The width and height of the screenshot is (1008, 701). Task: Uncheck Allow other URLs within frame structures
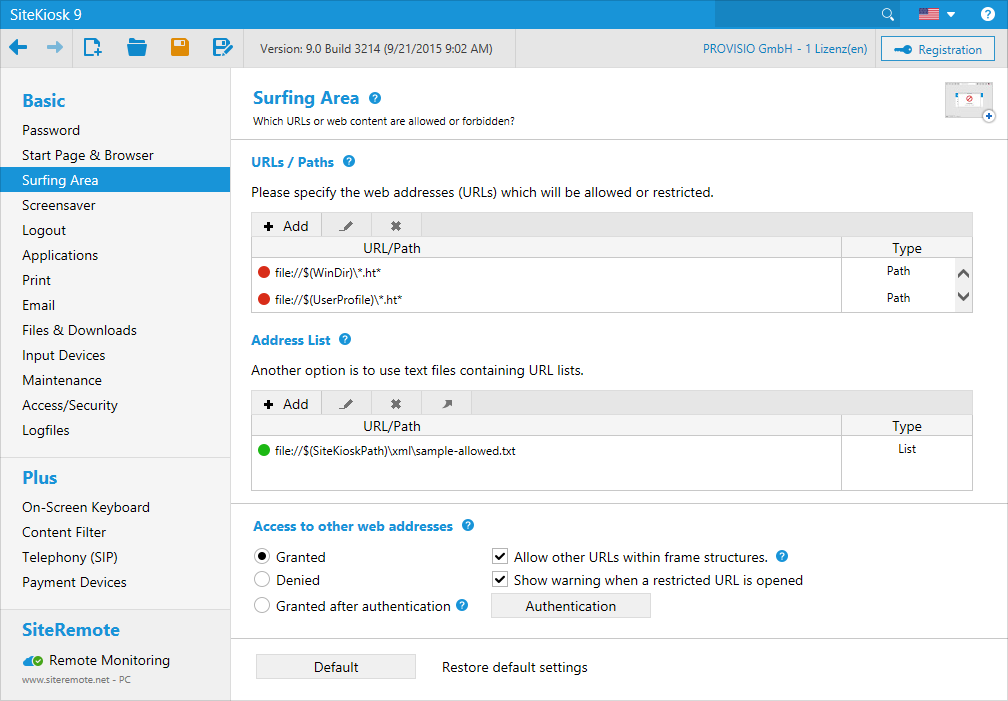(x=500, y=557)
